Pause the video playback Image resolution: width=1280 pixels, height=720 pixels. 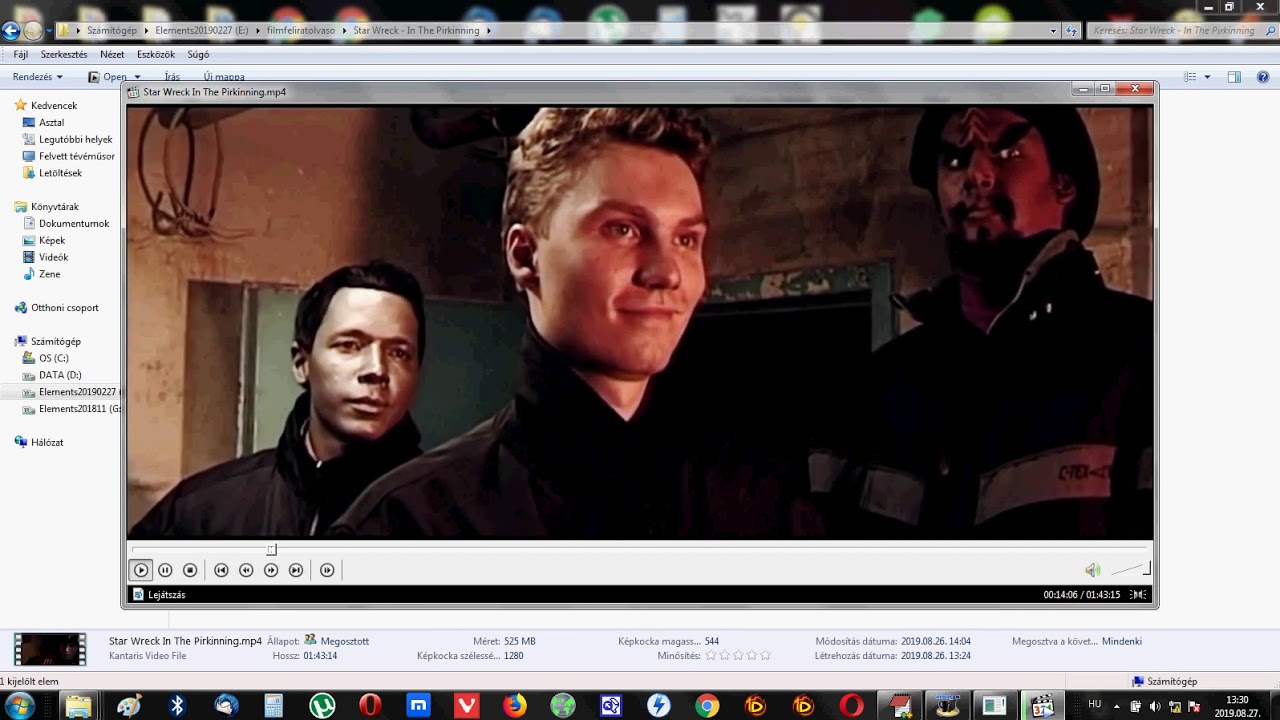(165, 570)
